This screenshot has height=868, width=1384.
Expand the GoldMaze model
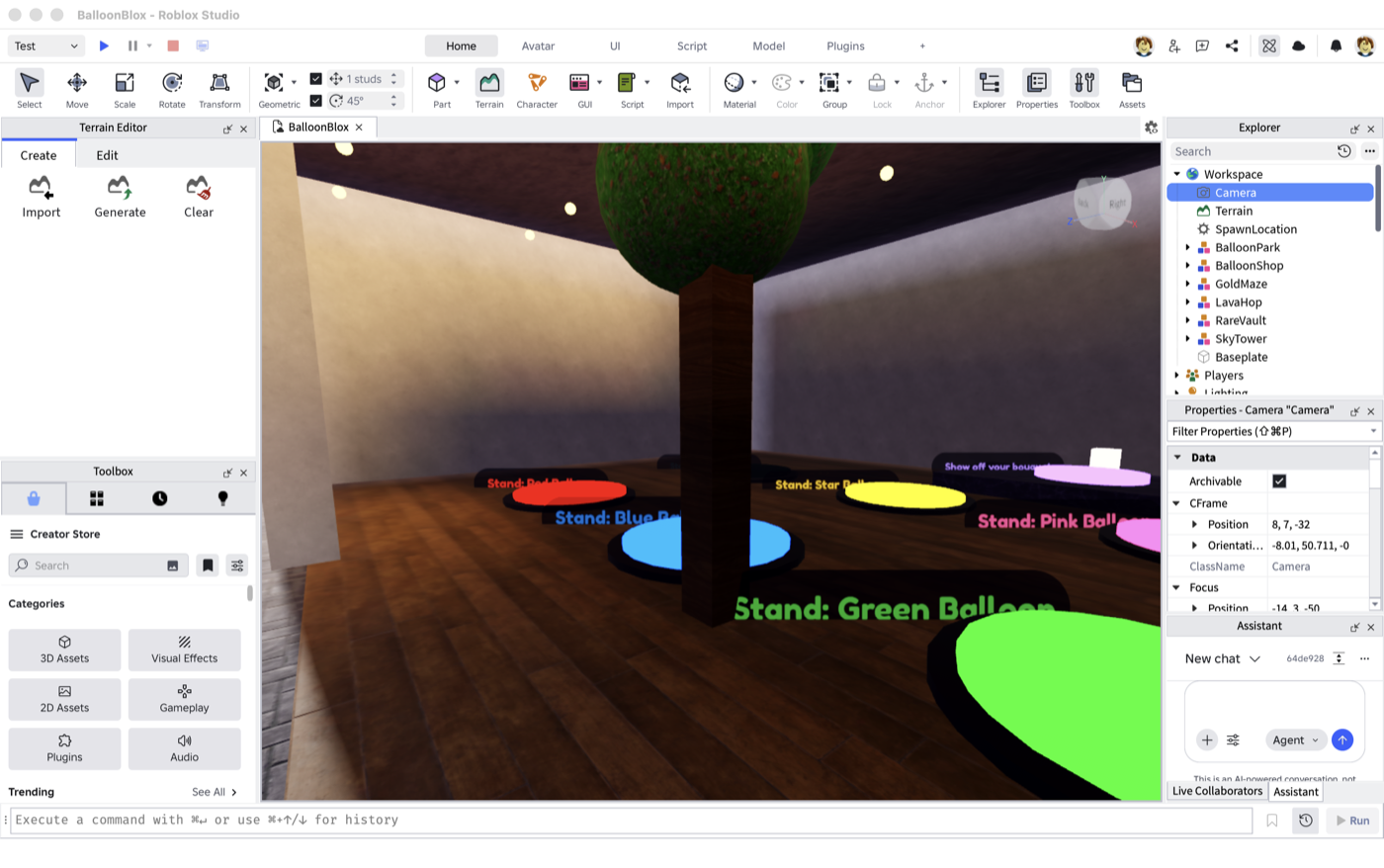coord(1188,285)
